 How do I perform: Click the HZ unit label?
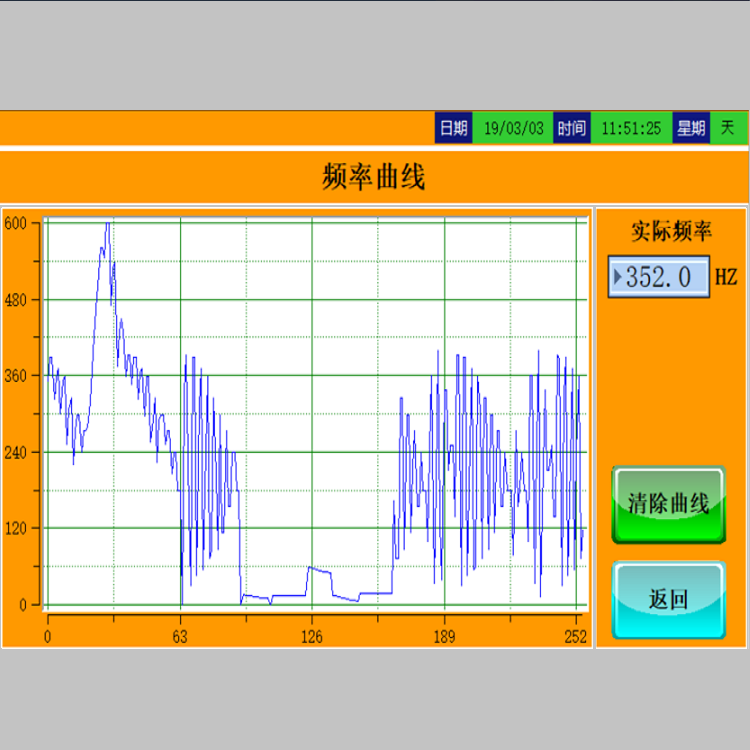(x=726, y=277)
